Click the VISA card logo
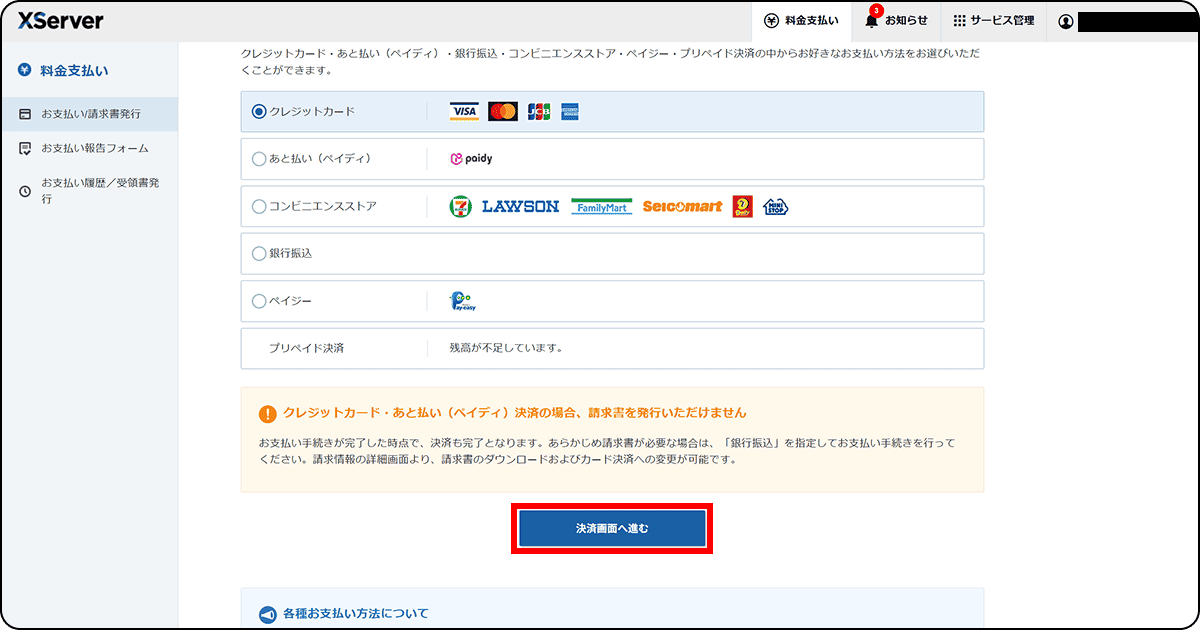This screenshot has width=1200, height=630. pos(464,112)
